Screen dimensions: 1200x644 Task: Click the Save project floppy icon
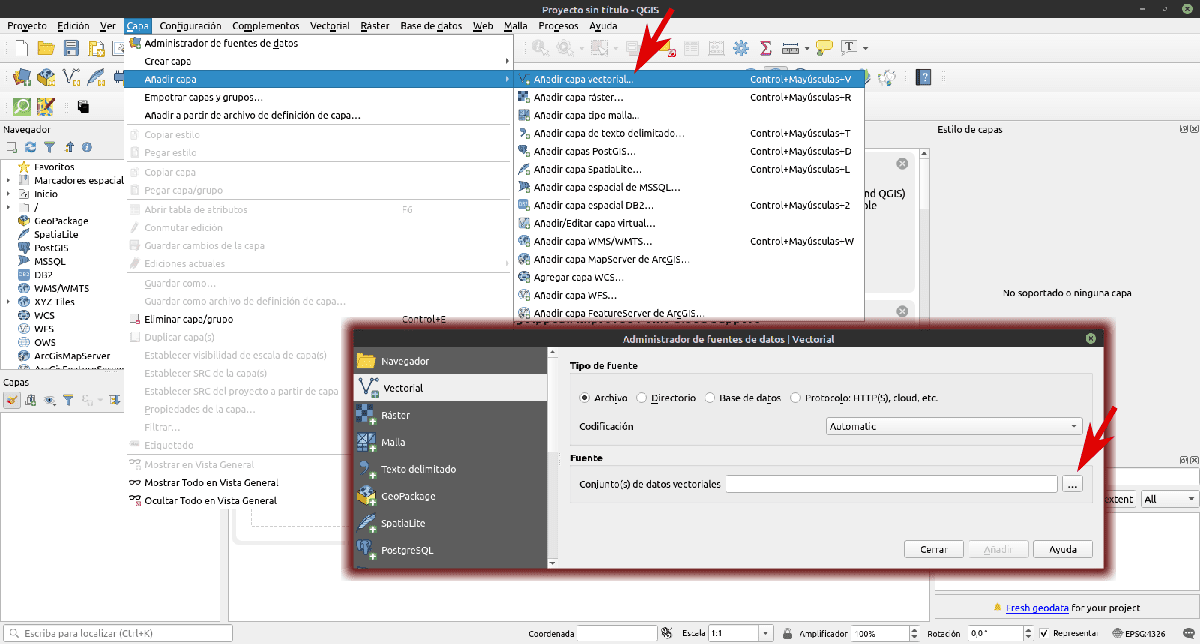coord(71,48)
